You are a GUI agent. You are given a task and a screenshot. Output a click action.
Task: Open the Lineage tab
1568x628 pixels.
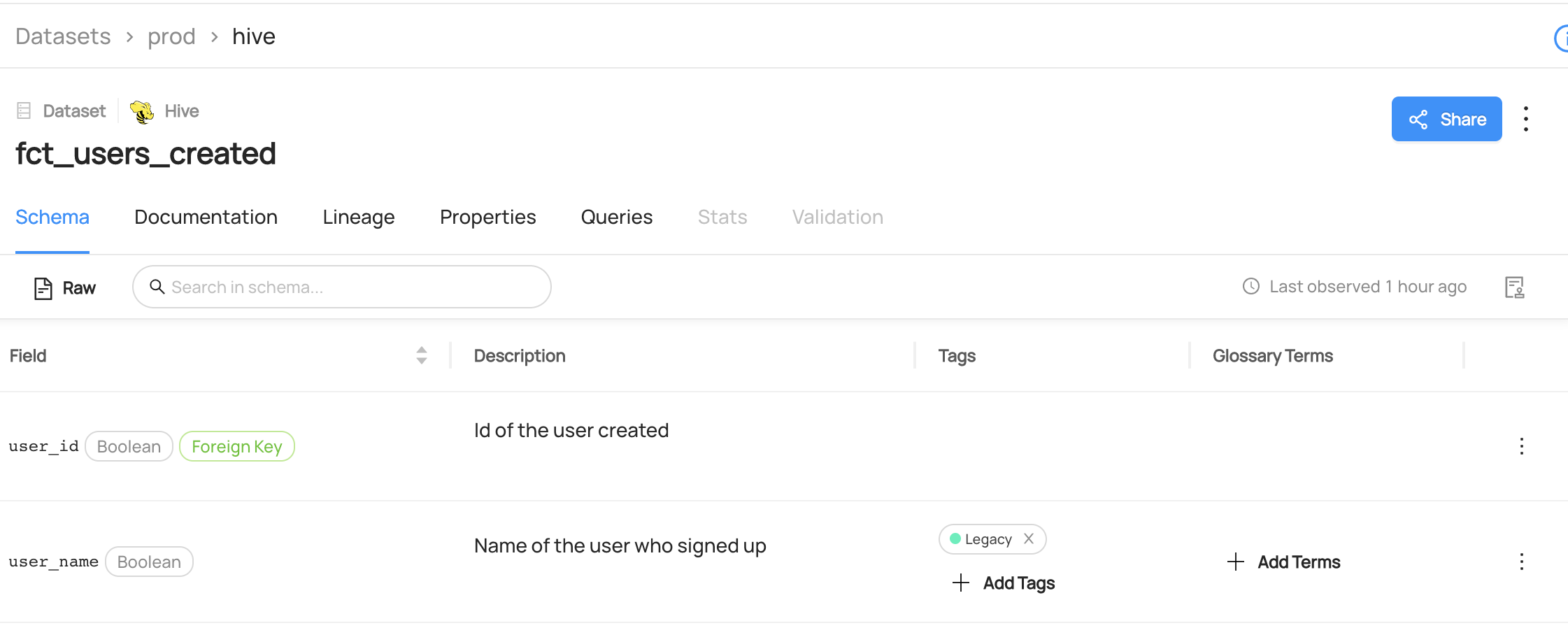(x=358, y=217)
